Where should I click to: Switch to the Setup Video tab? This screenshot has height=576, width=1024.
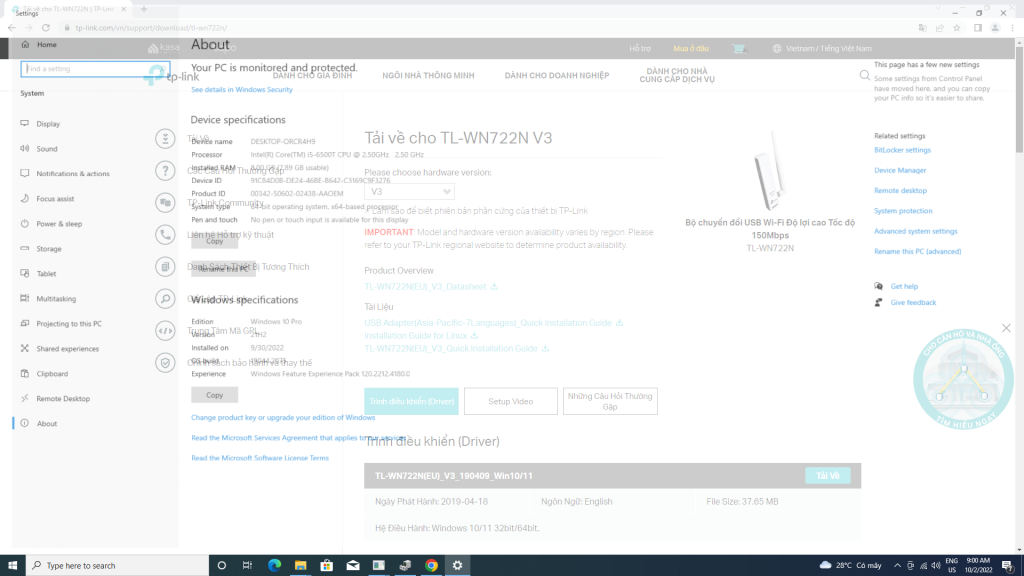tap(511, 401)
